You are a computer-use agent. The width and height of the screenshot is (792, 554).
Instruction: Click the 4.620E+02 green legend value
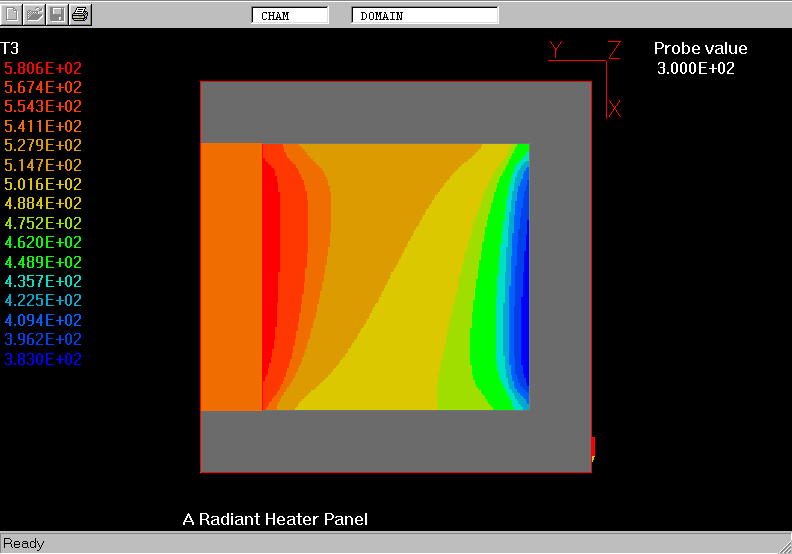click(x=44, y=242)
